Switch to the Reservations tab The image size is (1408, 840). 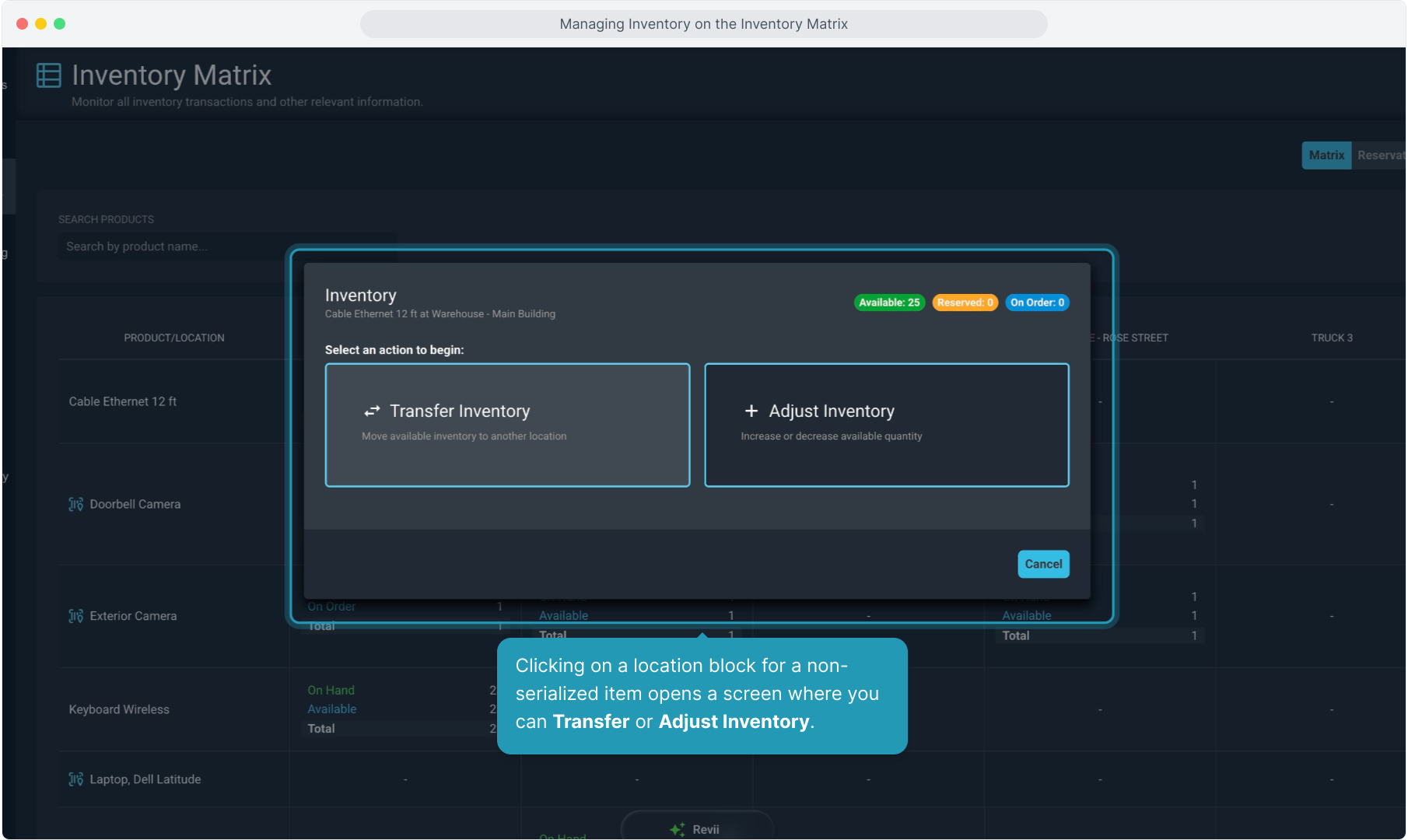(x=1379, y=156)
